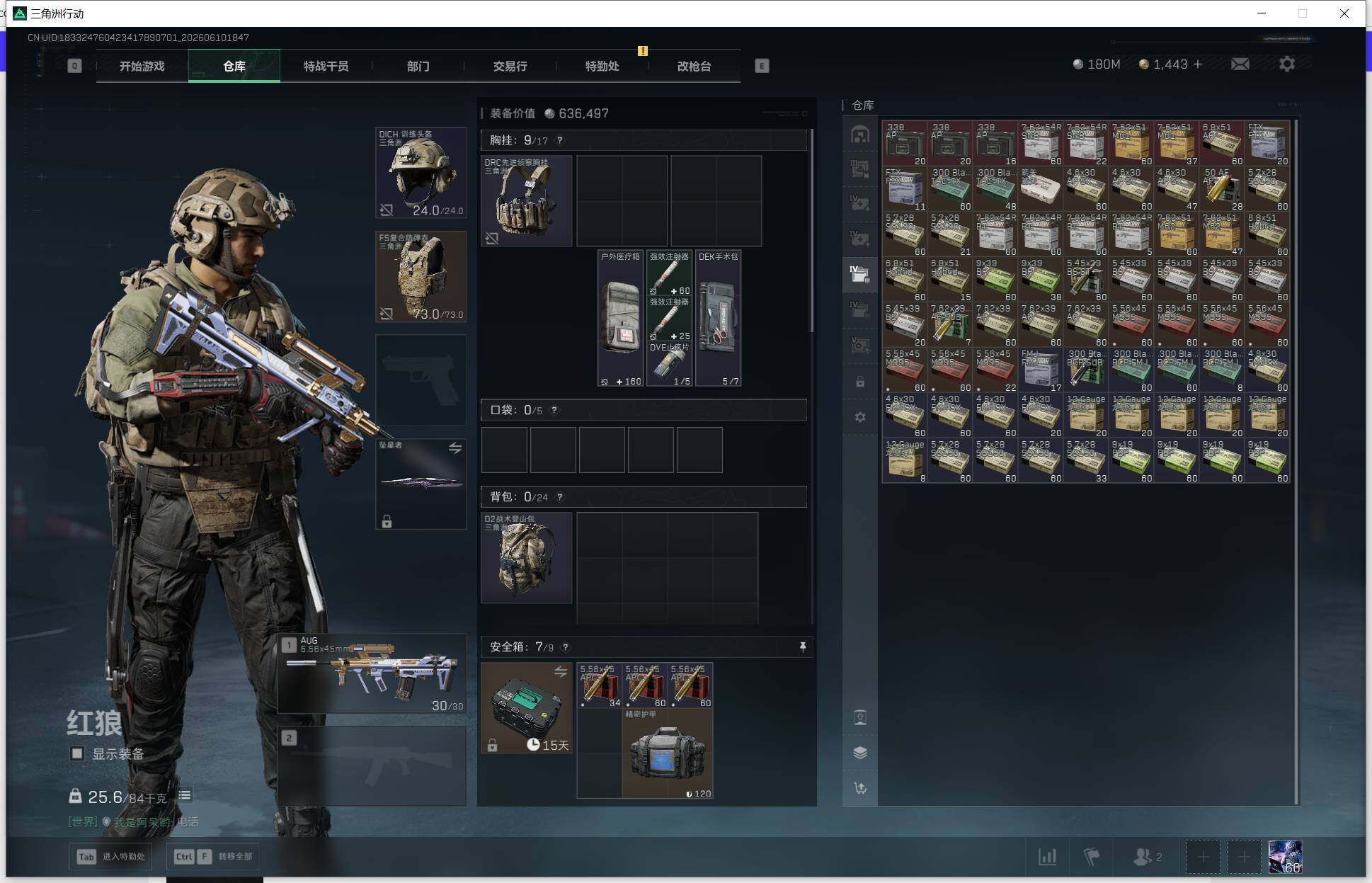Toggle the pin on the 安全箱 header
The height and width of the screenshot is (883, 1372).
pos(802,646)
